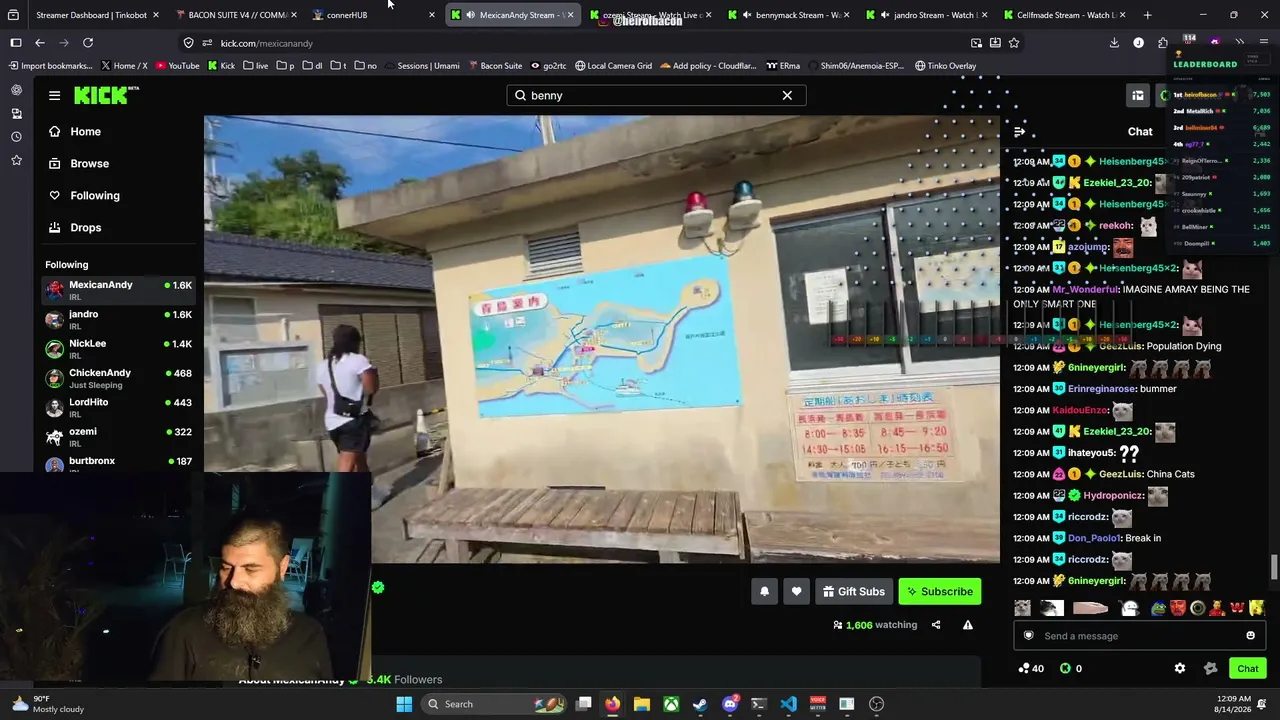Screen dimensions: 1280x720
Task: Expand the 'dl' bookmarks folder
Action: [x=312, y=66]
